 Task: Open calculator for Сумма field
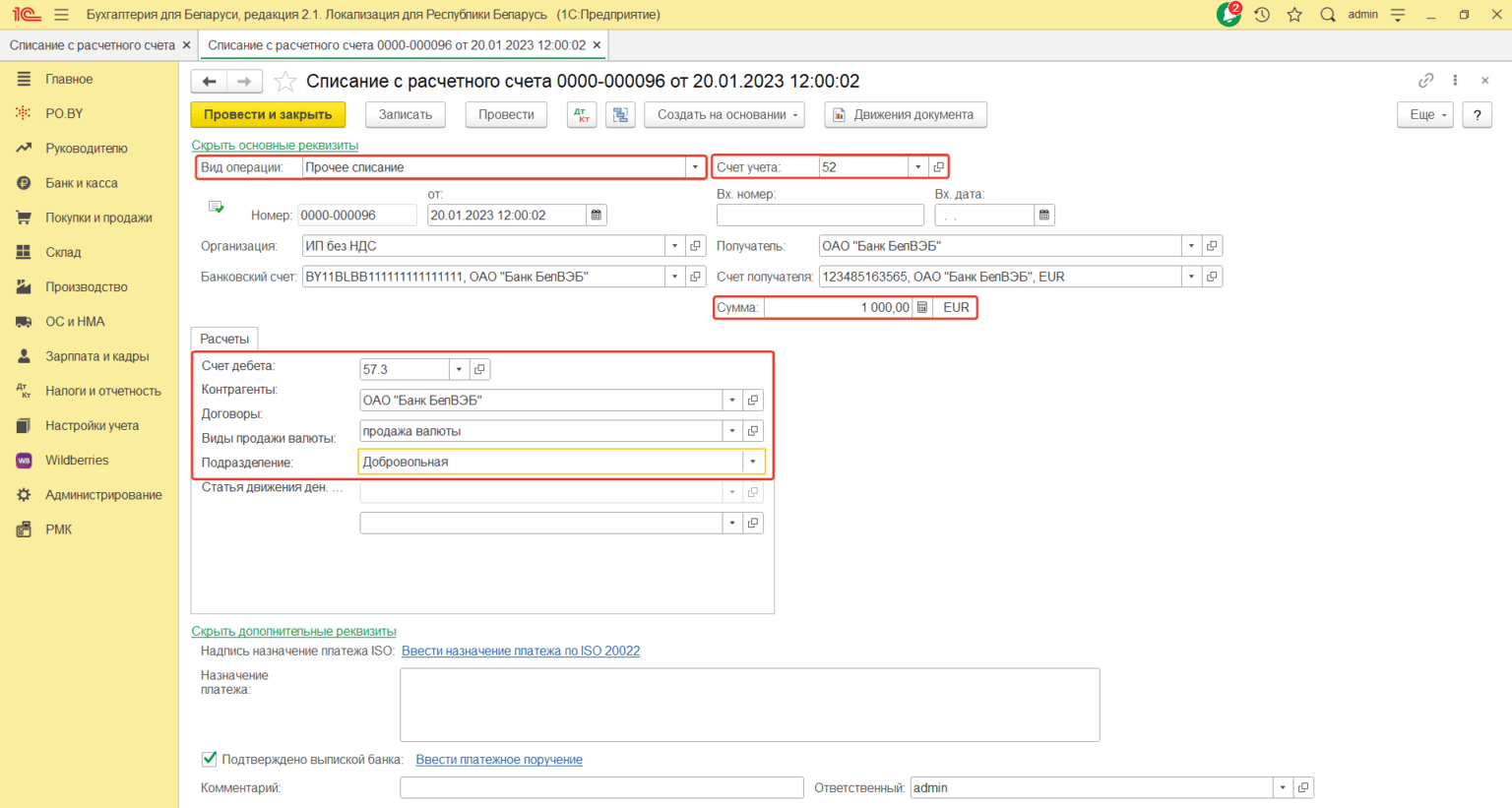921,308
